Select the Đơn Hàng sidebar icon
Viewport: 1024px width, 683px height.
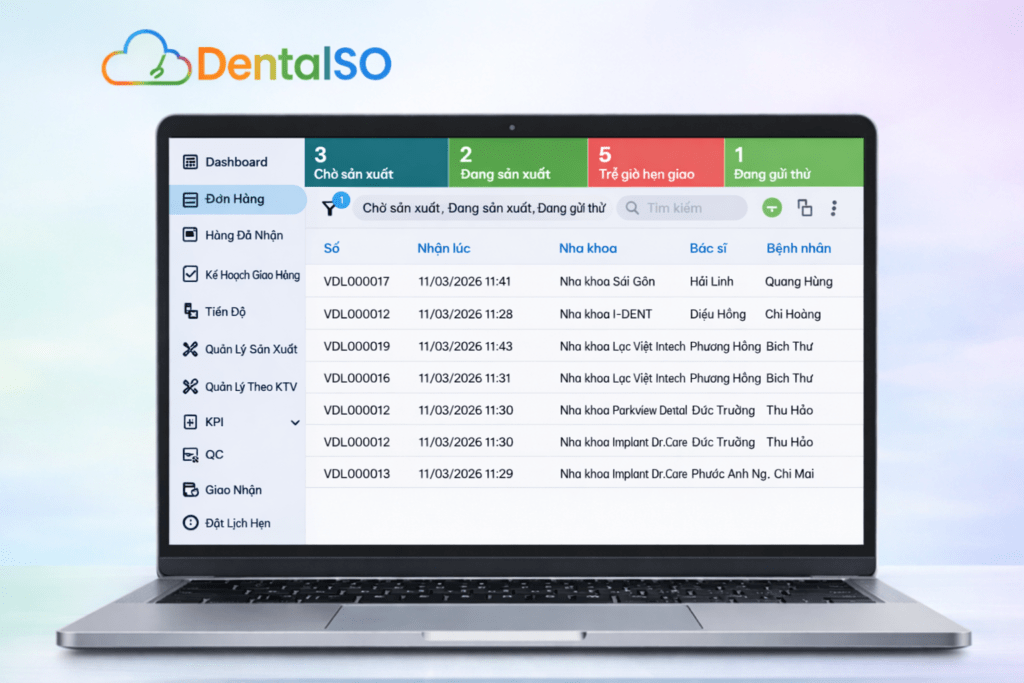[189, 199]
